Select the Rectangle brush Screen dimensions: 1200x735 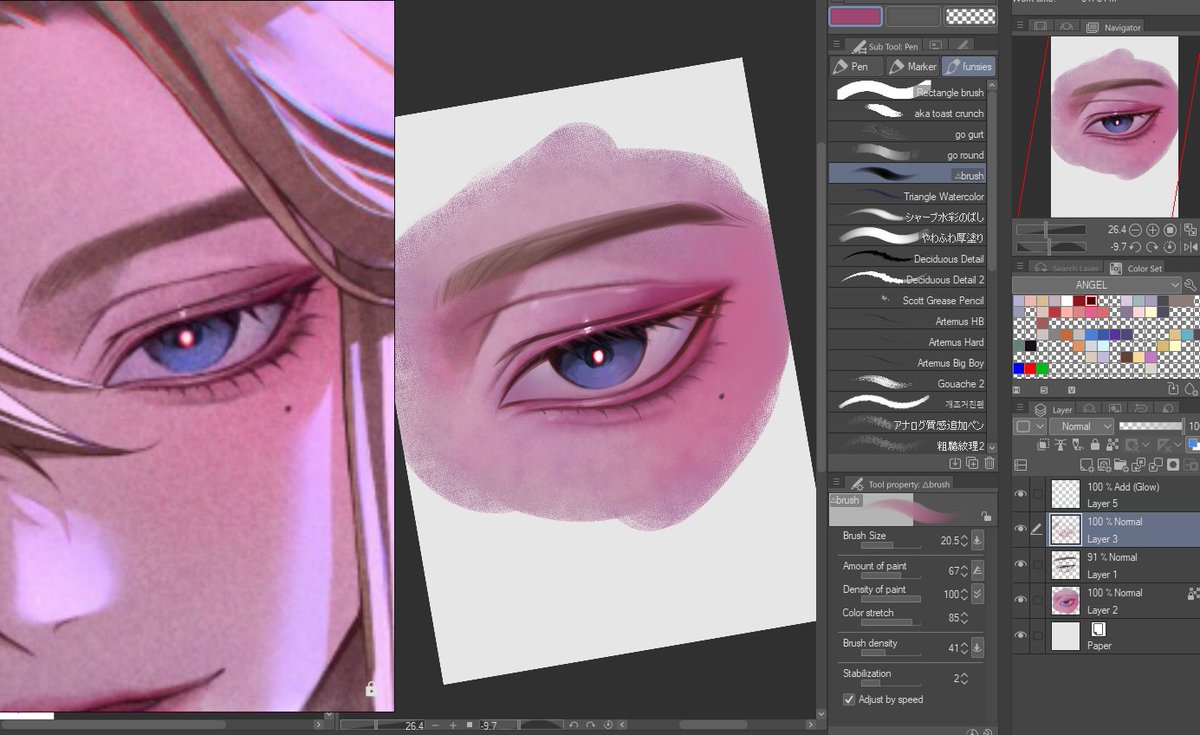point(908,92)
